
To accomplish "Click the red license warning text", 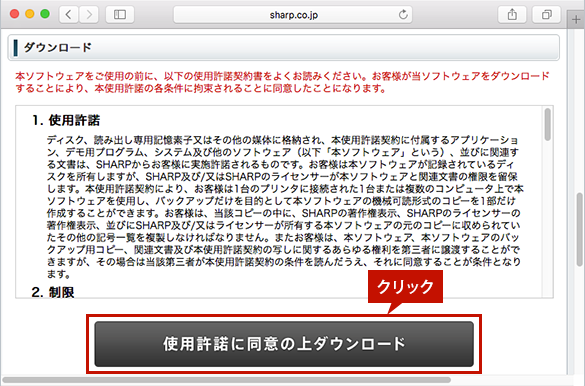I will (x=282, y=82).
